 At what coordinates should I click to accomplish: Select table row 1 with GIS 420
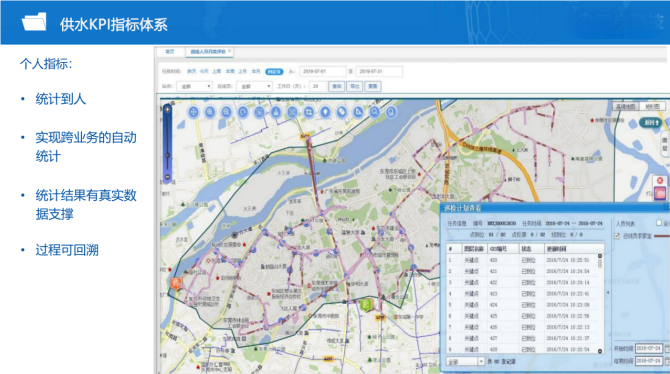click(522, 260)
